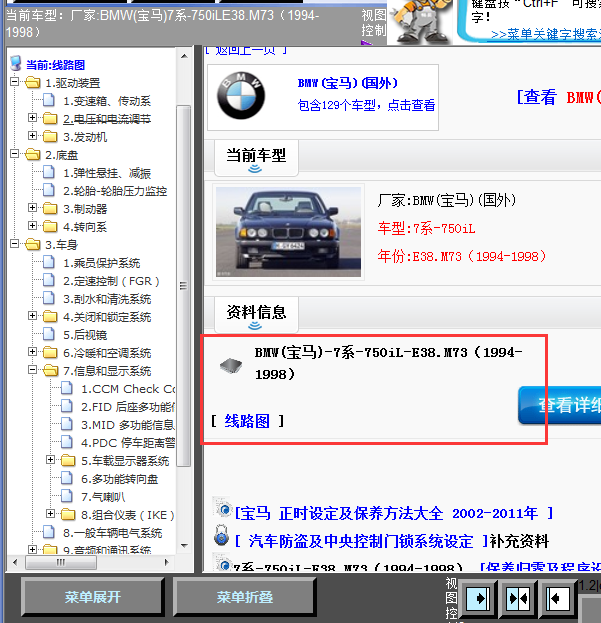Click the left-arrow view control icon
The image size is (601, 623).
point(557,598)
